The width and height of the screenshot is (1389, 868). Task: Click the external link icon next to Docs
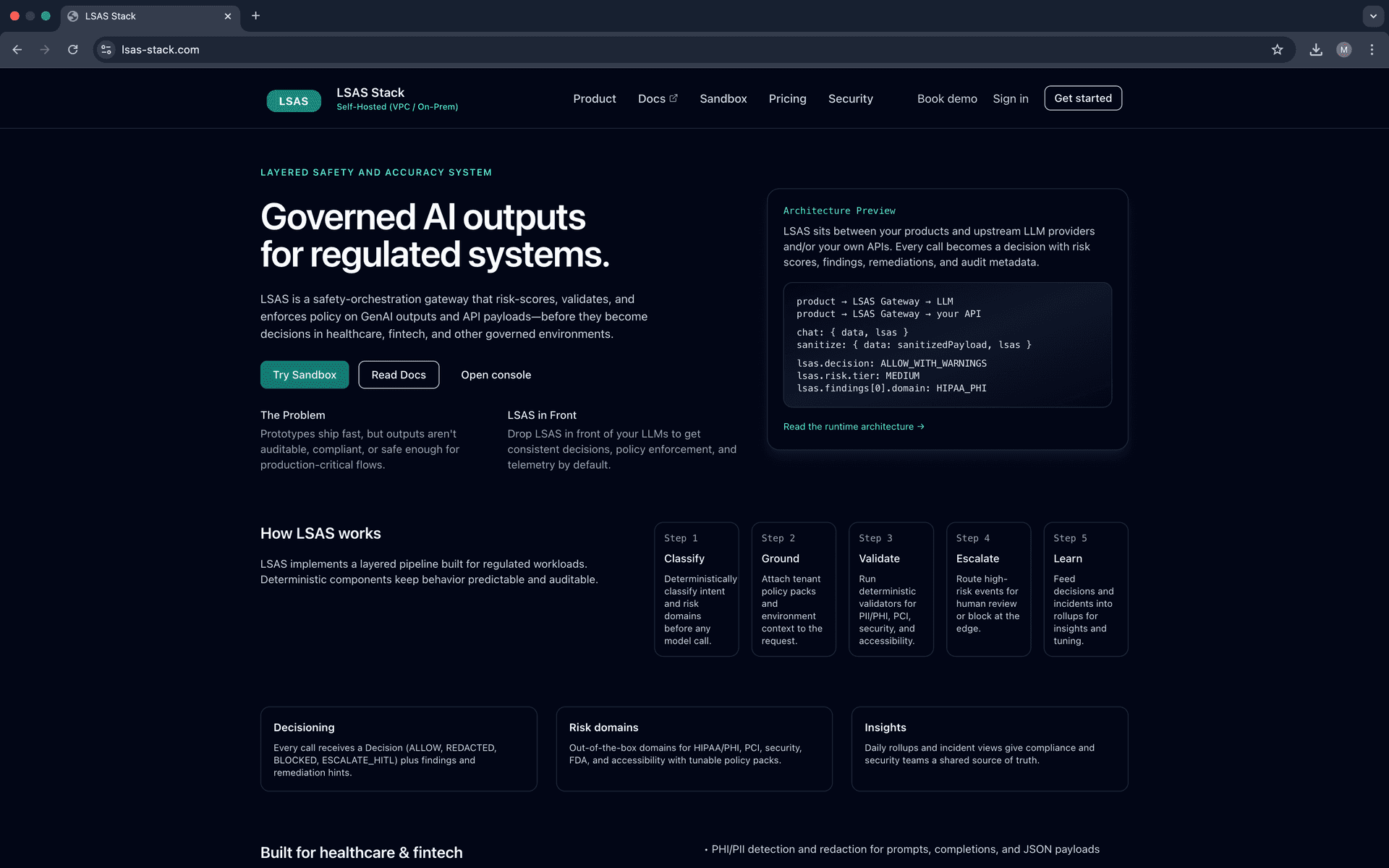674,98
